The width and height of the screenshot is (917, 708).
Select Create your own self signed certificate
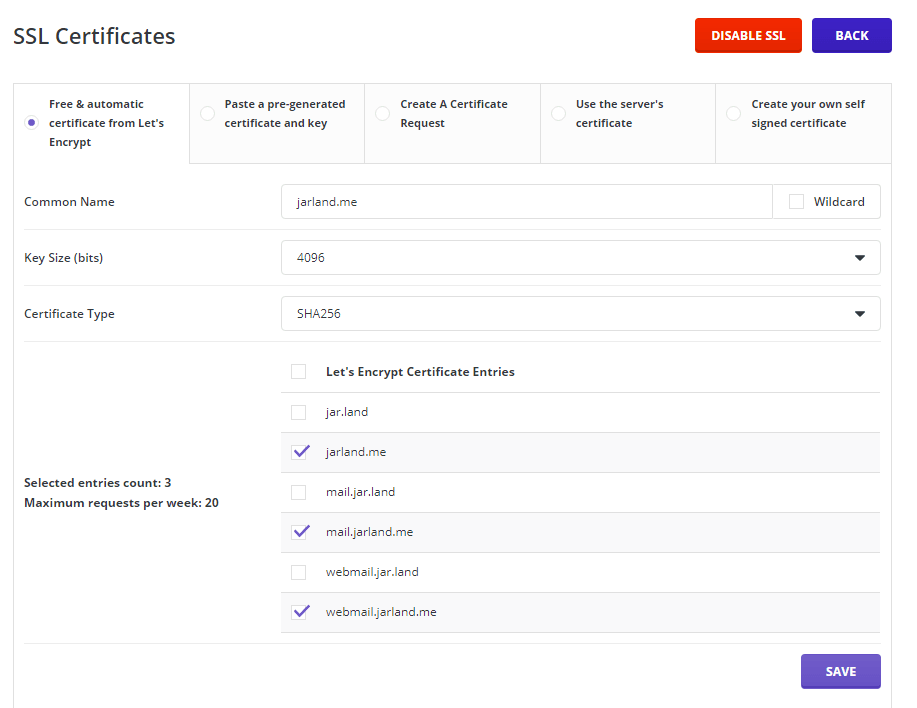click(x=734, y=114)
